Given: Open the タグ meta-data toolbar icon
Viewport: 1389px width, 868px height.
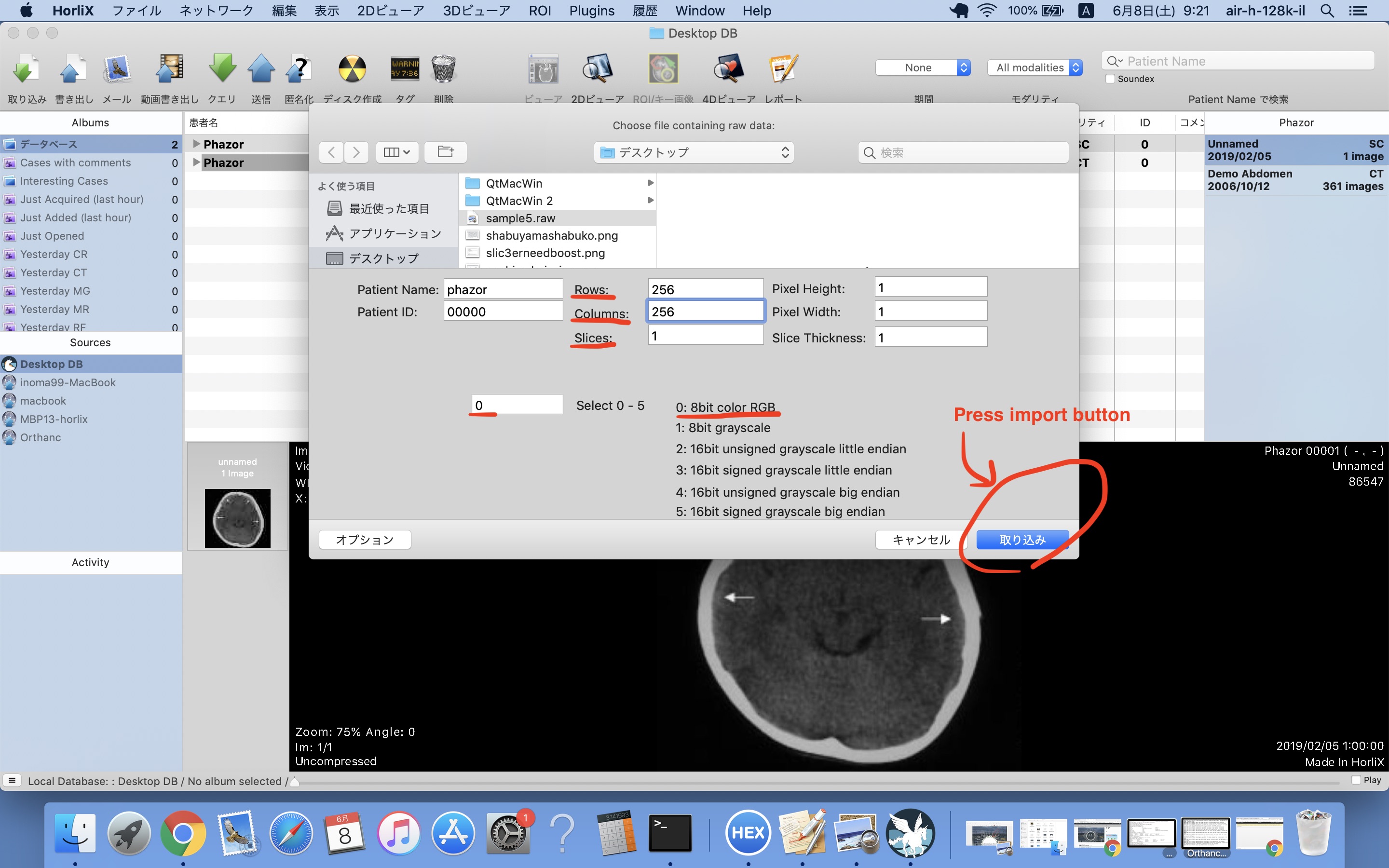Looking at the screenshot, I should [x=405, y=69].
